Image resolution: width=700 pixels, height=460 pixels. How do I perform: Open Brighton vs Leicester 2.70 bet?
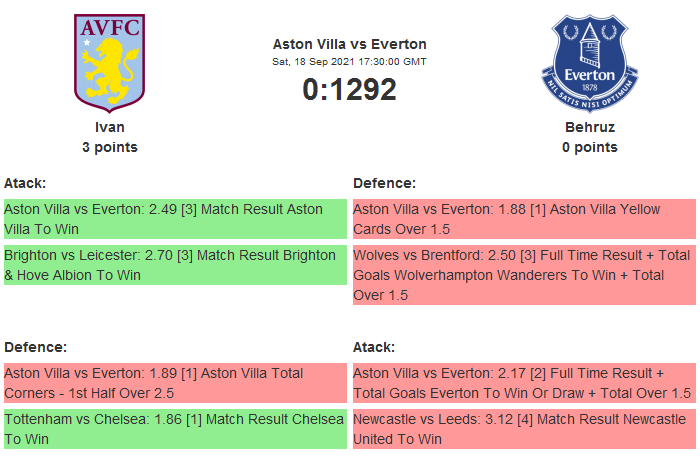click(x=175, y=265)
